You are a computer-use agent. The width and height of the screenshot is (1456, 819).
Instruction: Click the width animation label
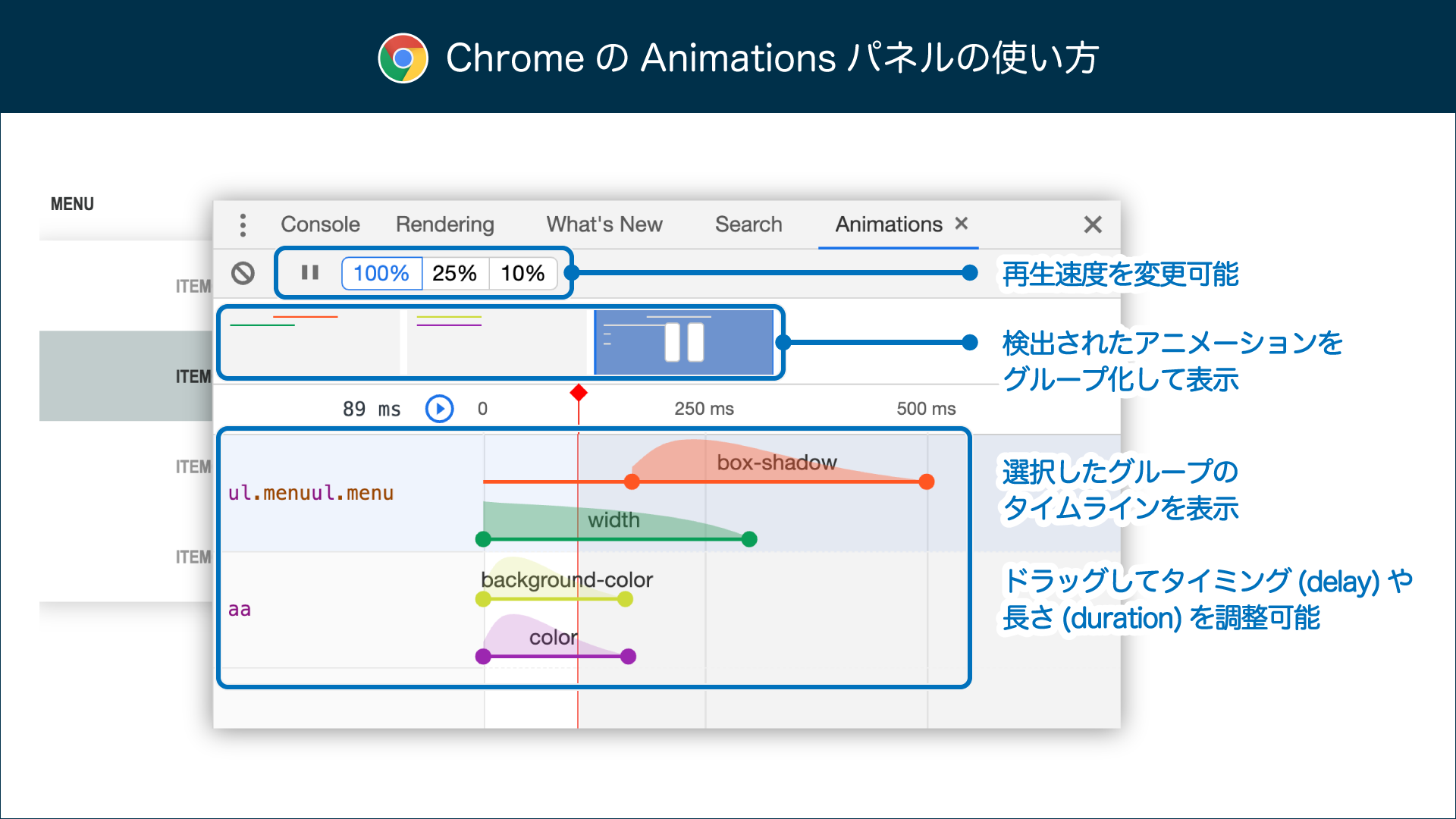point(613,520)
